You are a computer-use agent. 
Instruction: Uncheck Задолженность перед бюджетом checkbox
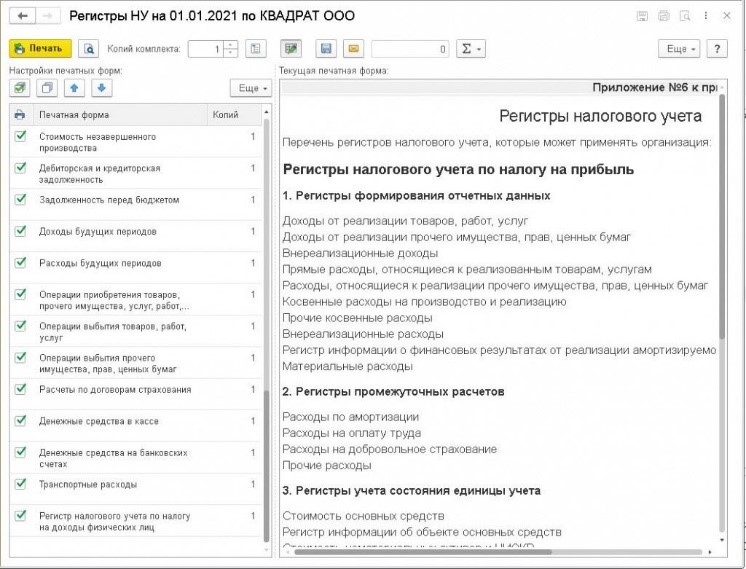(x=21, y=200)
